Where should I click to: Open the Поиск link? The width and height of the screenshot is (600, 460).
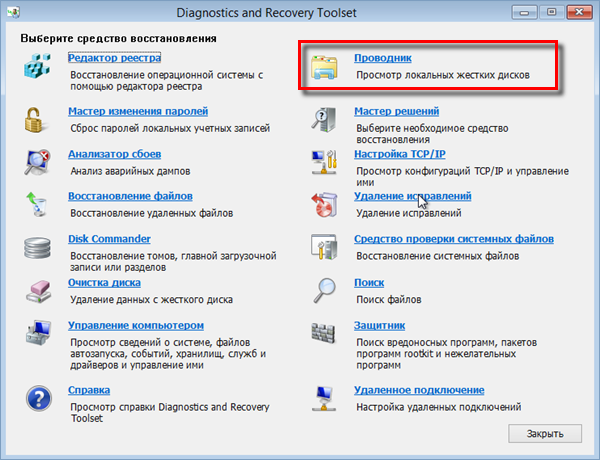369,283
